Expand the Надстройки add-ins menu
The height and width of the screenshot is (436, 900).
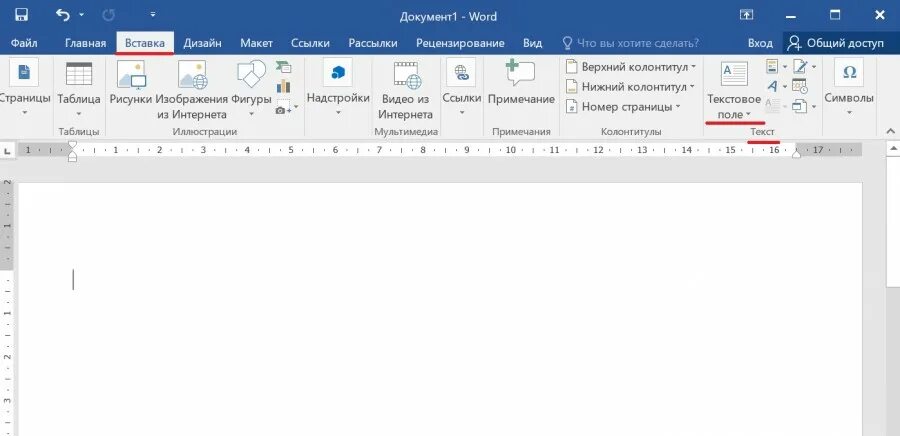(x=338, y=88)
